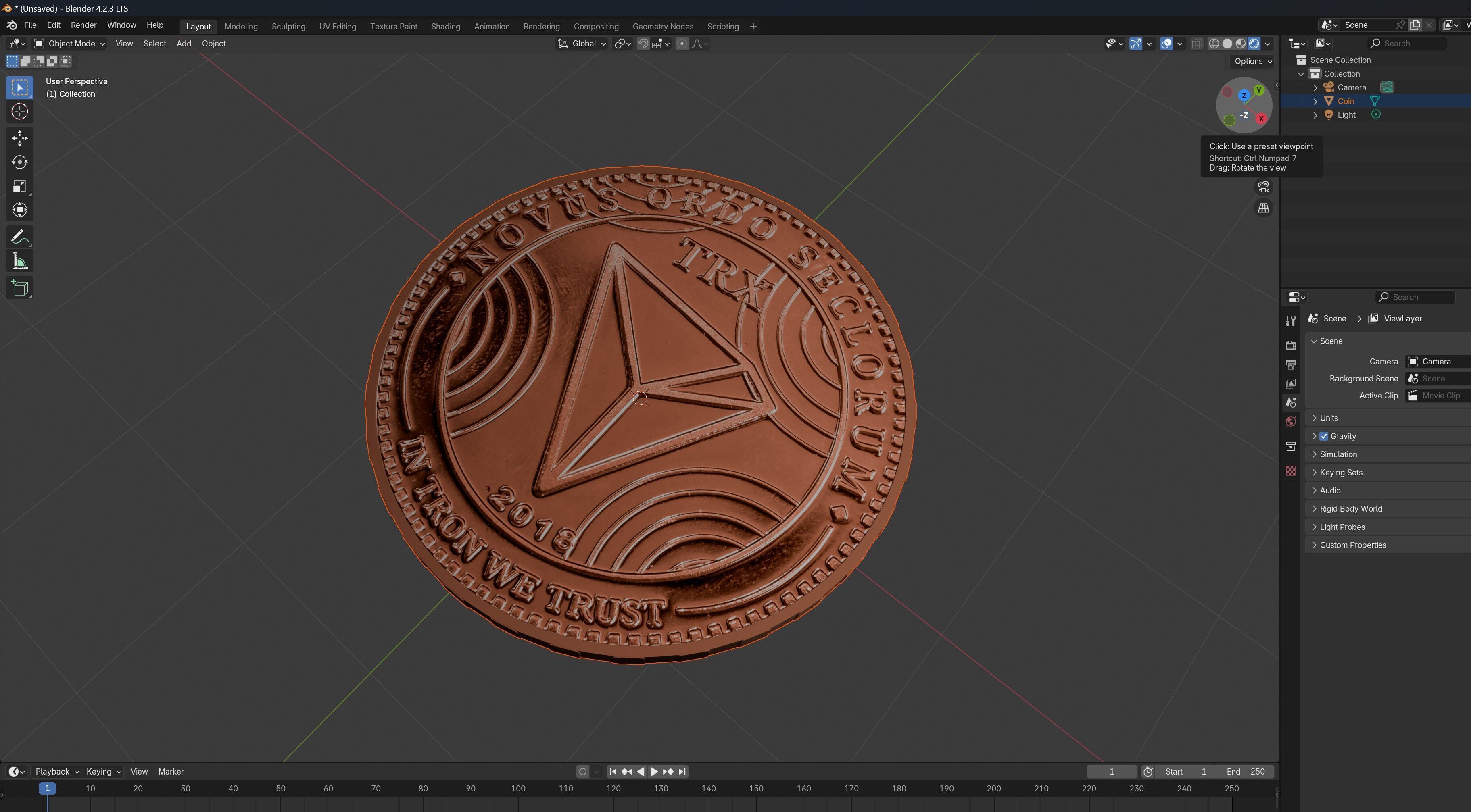This screenshot has width=1471, height=812.
Task: Open the viewport Options dropdown
Action: [1253, 61]
